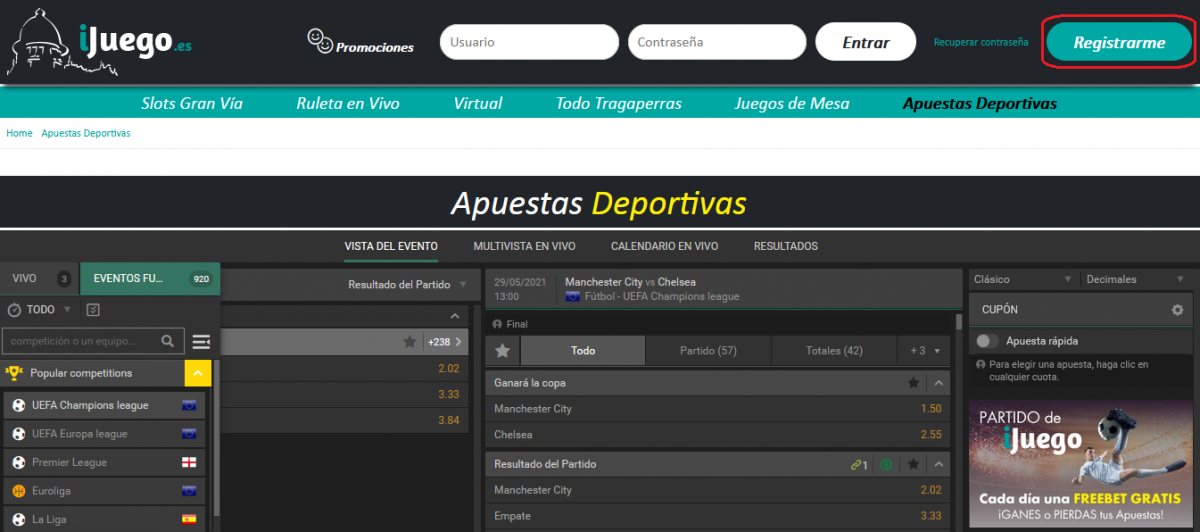Open the Clásico view dropdown

[x=1022, y=280]
